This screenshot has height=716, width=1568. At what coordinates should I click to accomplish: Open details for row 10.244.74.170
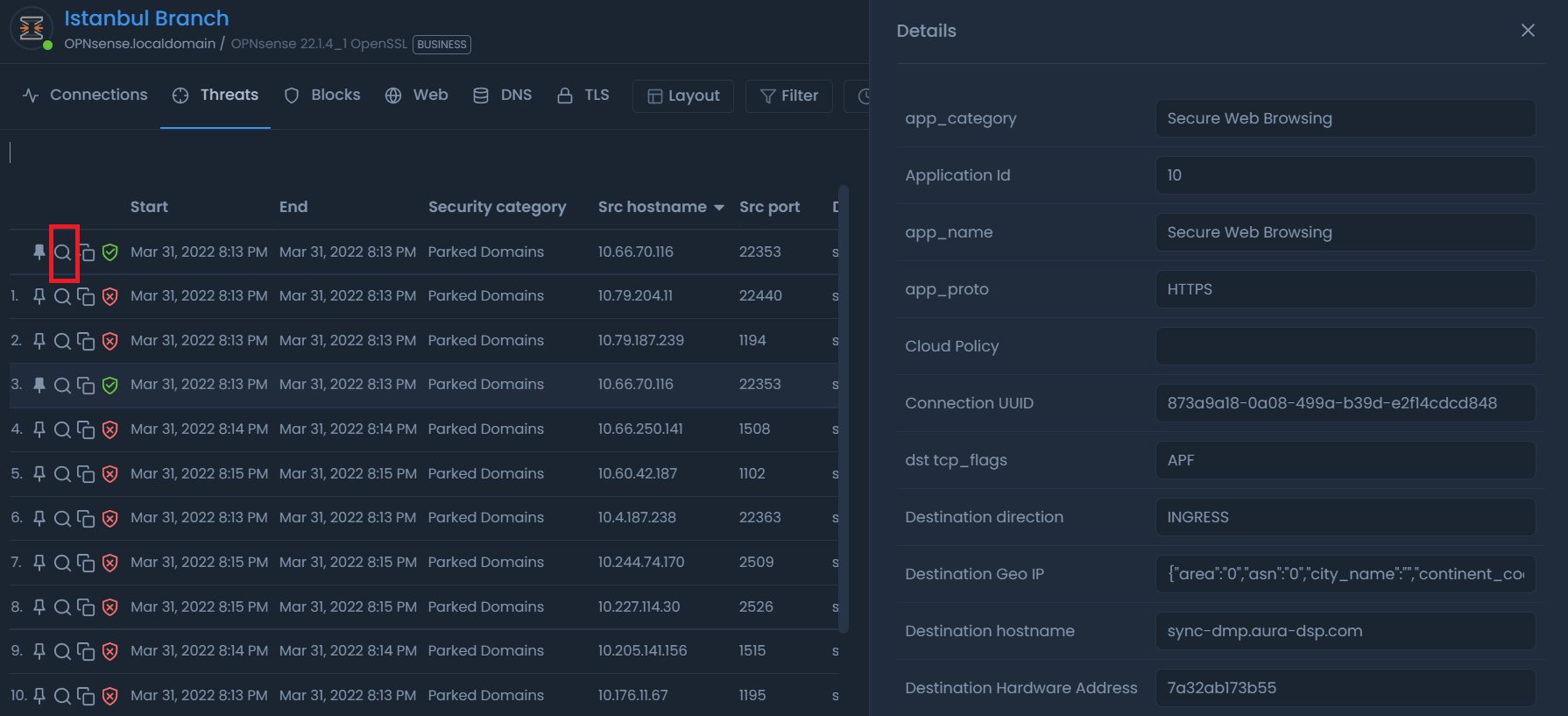(62, 563)
